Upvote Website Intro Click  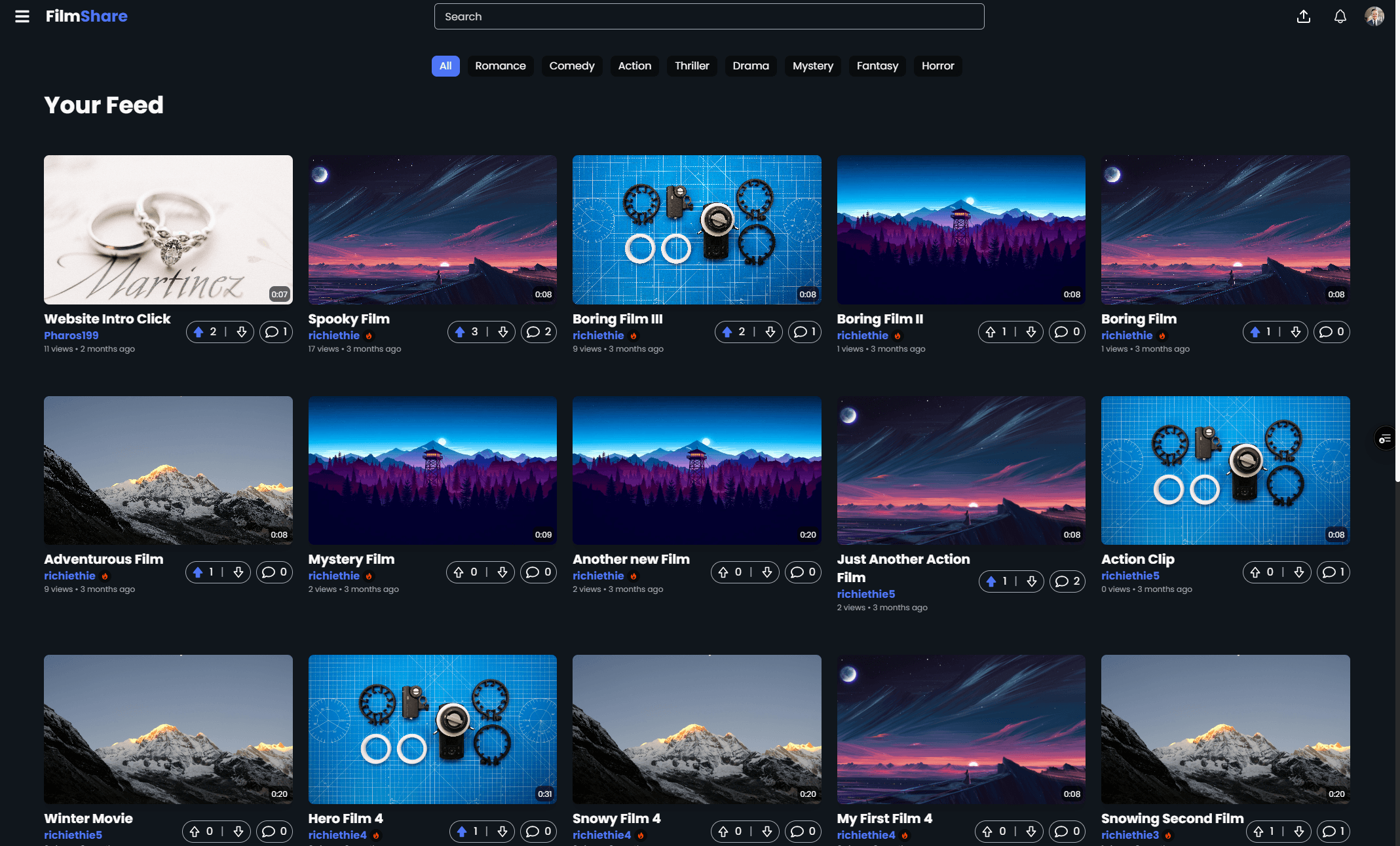click(199, 332)
